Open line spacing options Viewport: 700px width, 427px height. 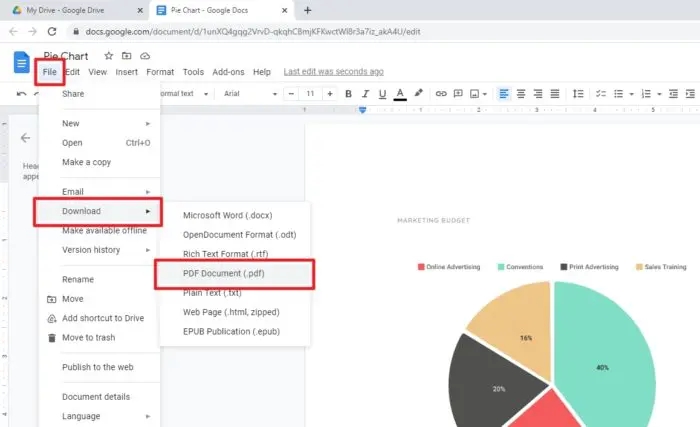tap(578, 94)
